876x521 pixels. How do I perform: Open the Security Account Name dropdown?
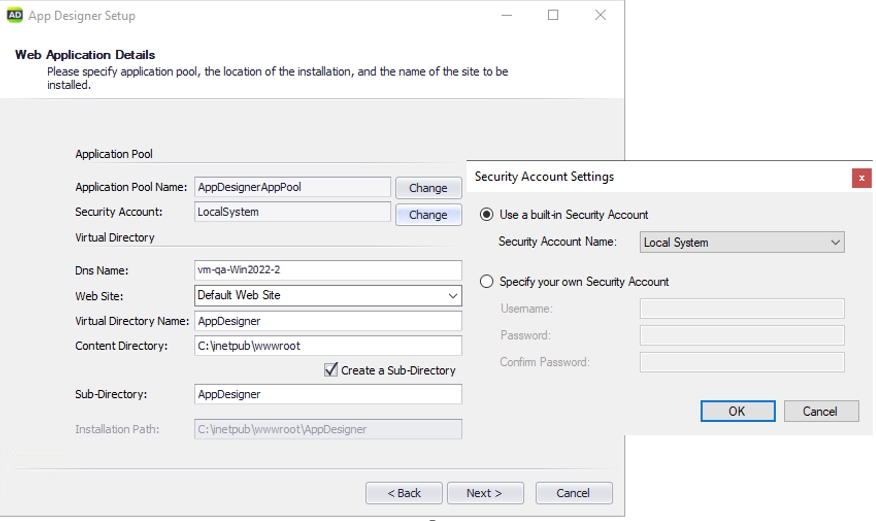point(742,242)
